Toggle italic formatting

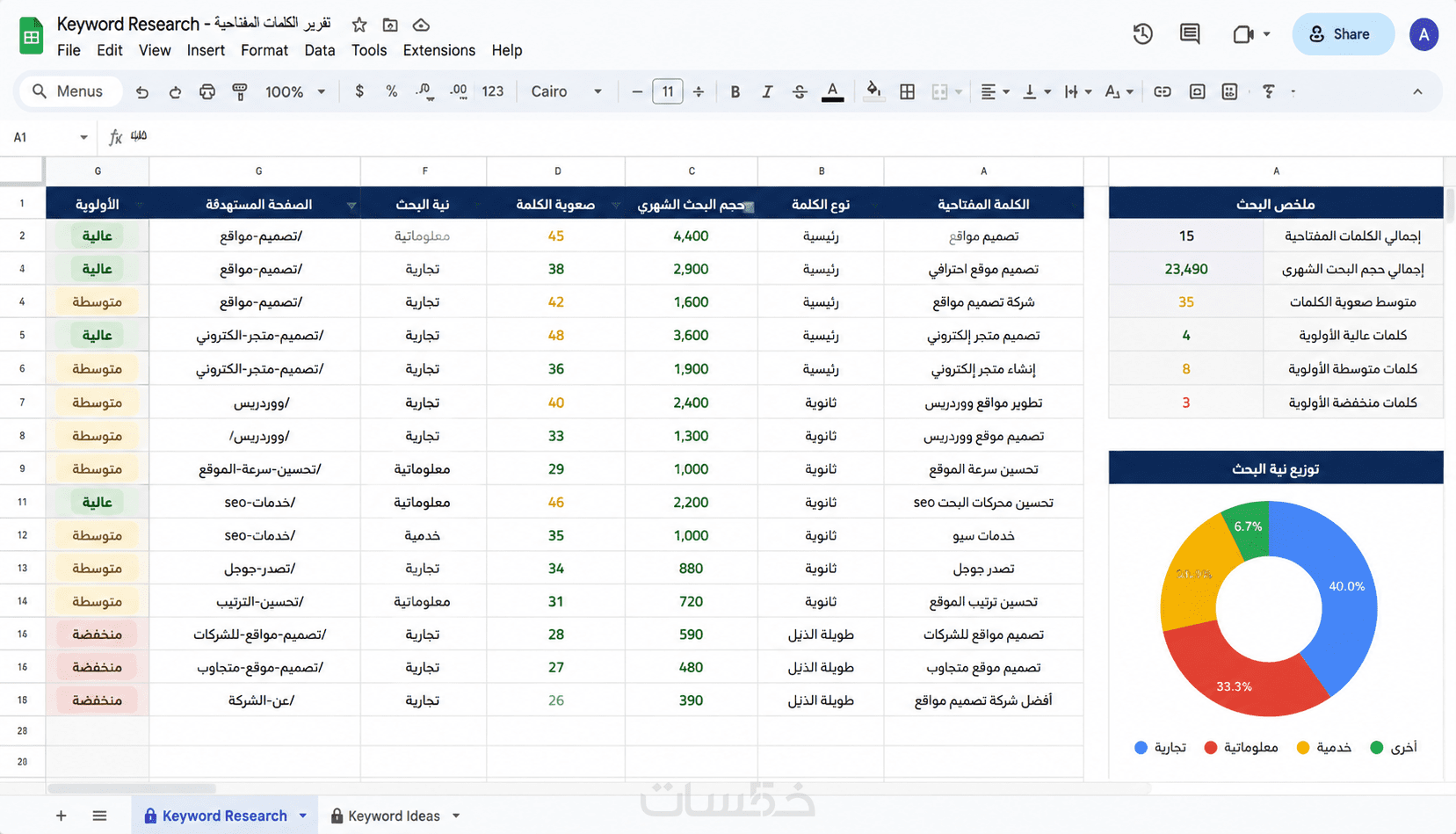(767, 91)
